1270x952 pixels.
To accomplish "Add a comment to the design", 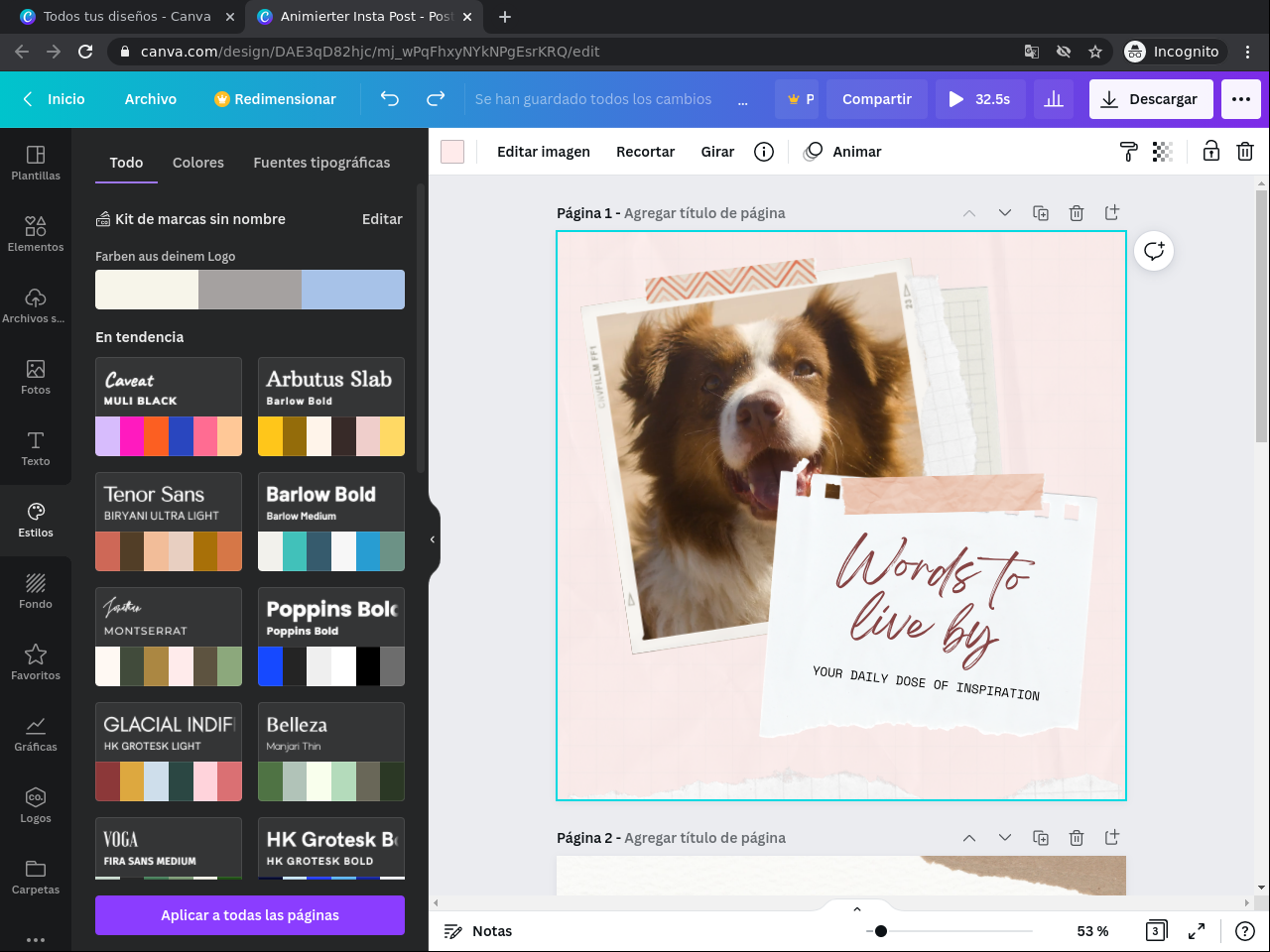I will pyautogui.click(x=1154, y=251).
